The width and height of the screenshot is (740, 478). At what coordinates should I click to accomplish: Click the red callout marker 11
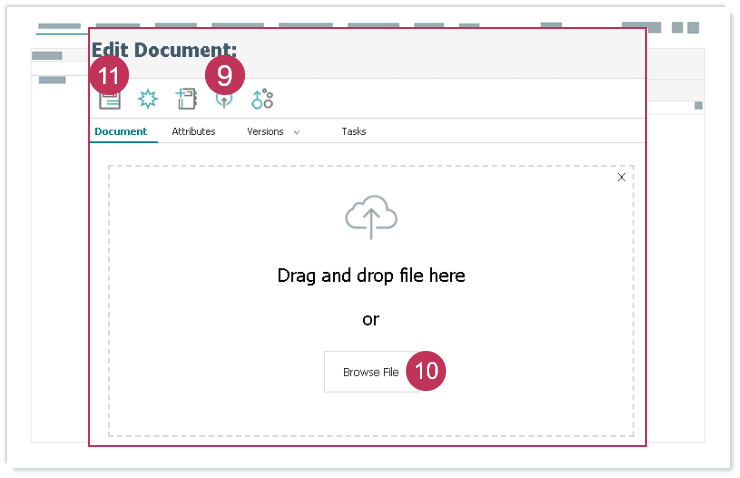click(x=109, y=75)
